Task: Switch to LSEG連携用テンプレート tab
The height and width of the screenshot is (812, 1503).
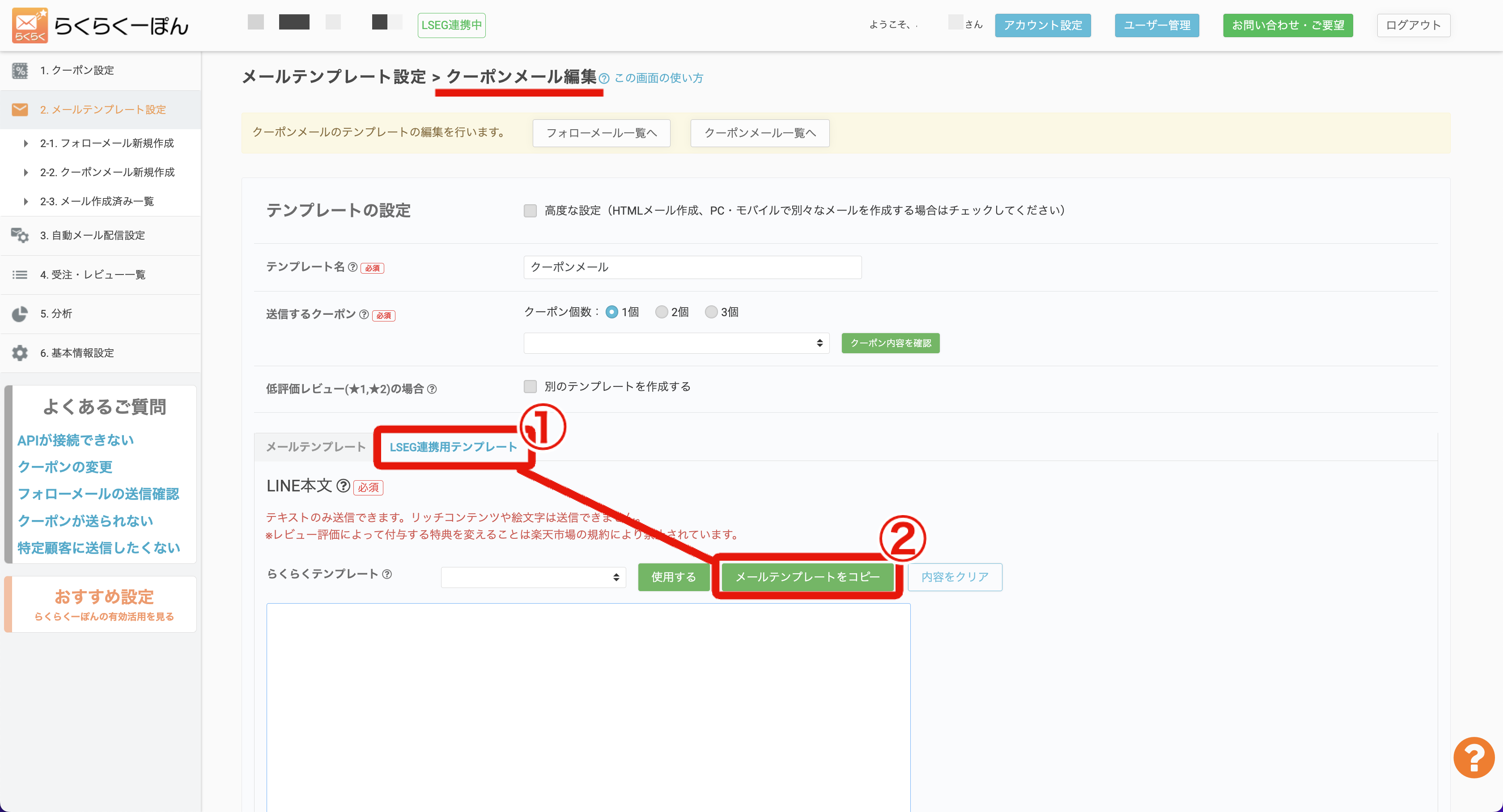Action: (x=453, y=447)
